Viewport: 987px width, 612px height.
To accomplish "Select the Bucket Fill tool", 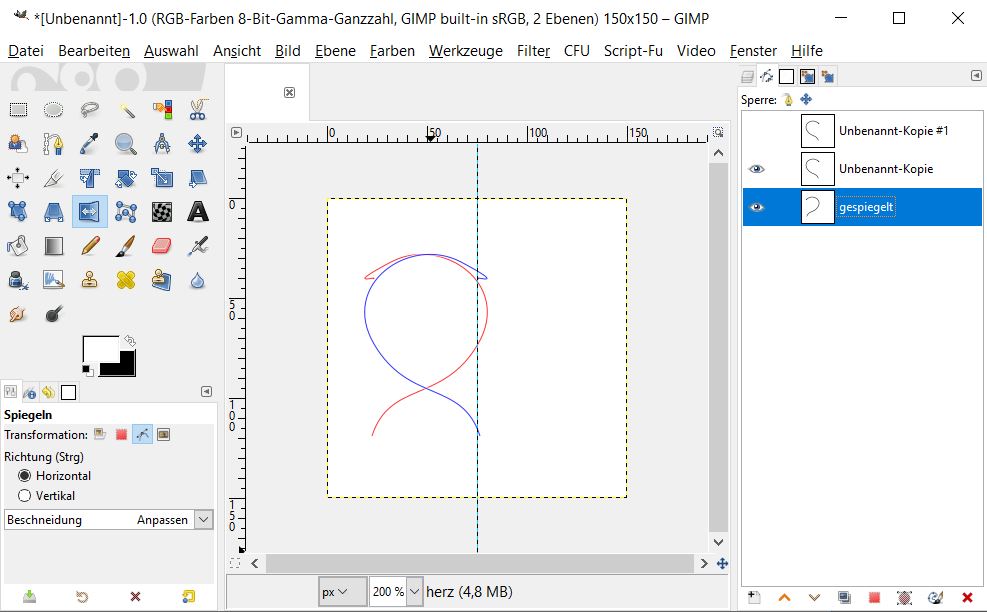I will click(x=18, y=245).
